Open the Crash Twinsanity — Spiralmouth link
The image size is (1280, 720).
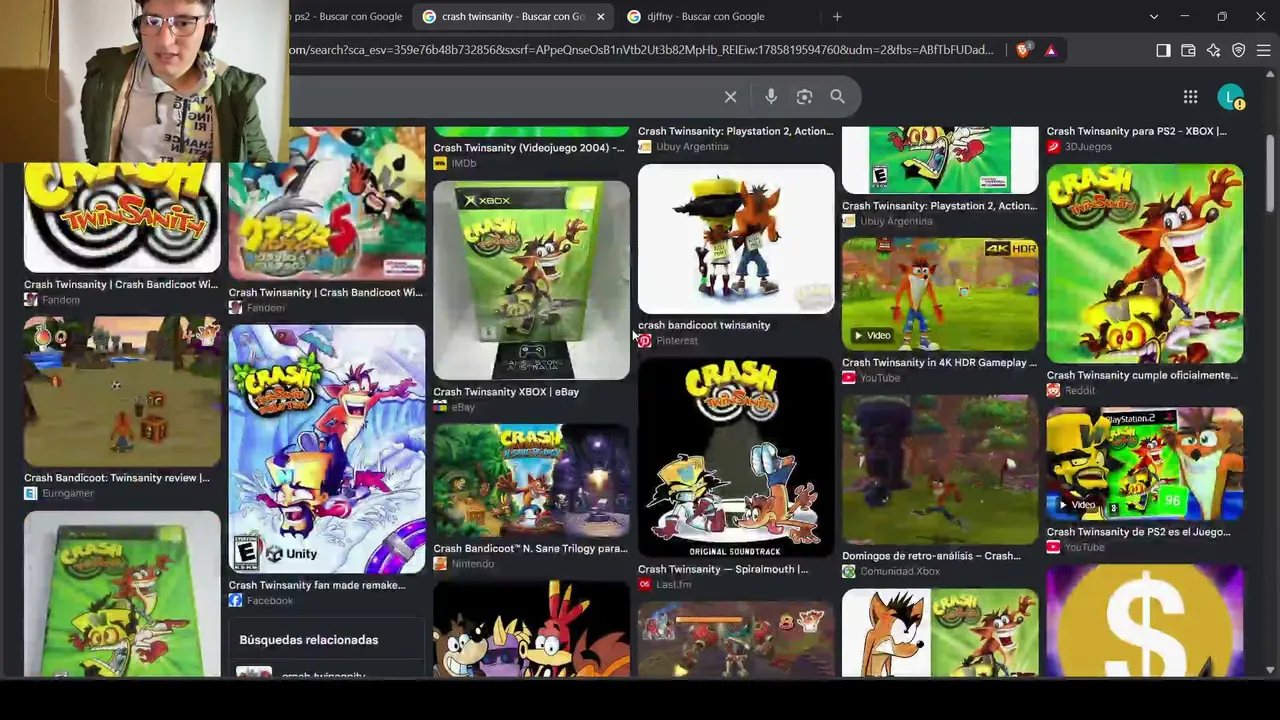click(723, 570)
